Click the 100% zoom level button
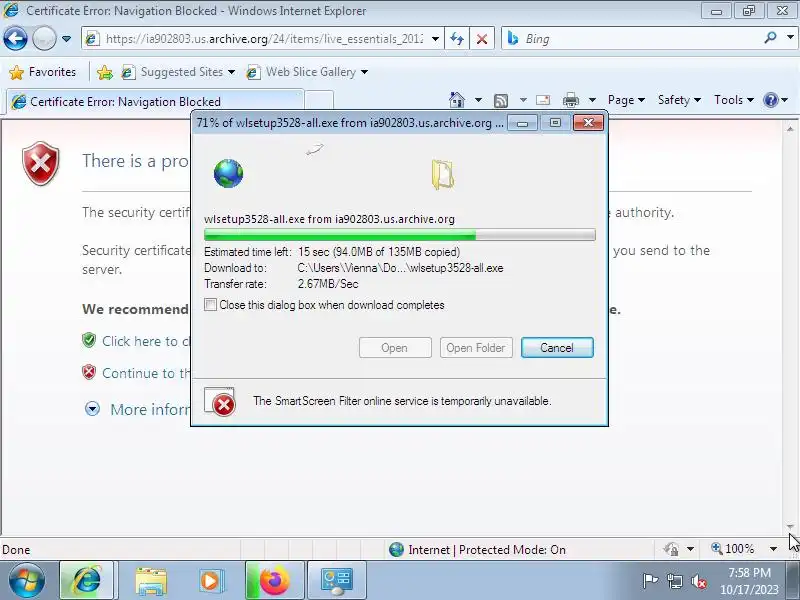The image size is (800, 600). pos(733,549)
